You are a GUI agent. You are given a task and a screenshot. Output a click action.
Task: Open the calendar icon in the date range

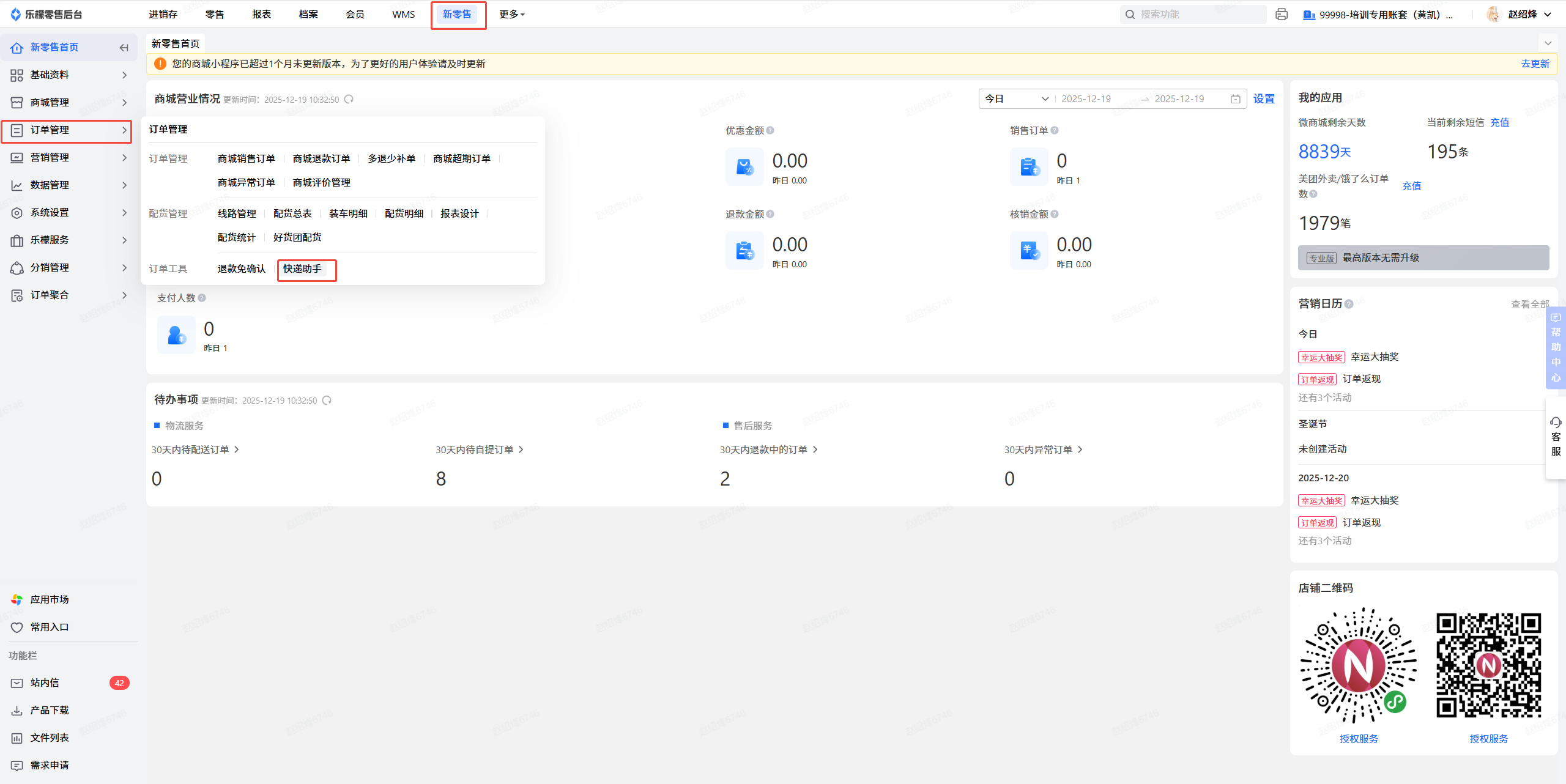(x=1235, y=99)
